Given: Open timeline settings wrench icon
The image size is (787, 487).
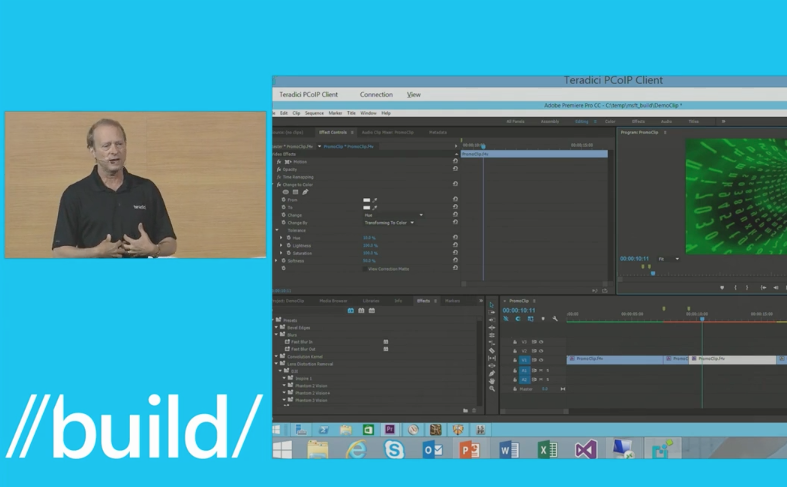Looking at the screenshot, I should (x=555, y=319).
